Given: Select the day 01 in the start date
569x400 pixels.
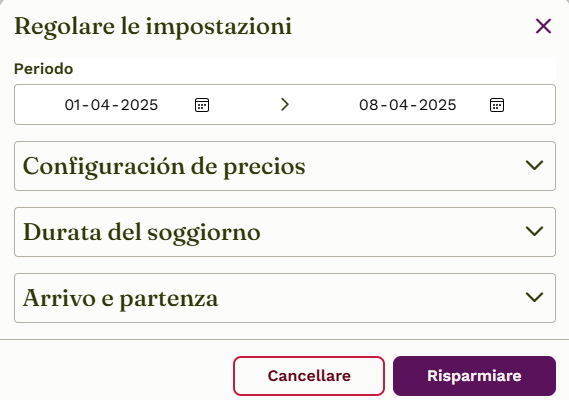Looking at the screenshot, I should [x=73, y=105].
